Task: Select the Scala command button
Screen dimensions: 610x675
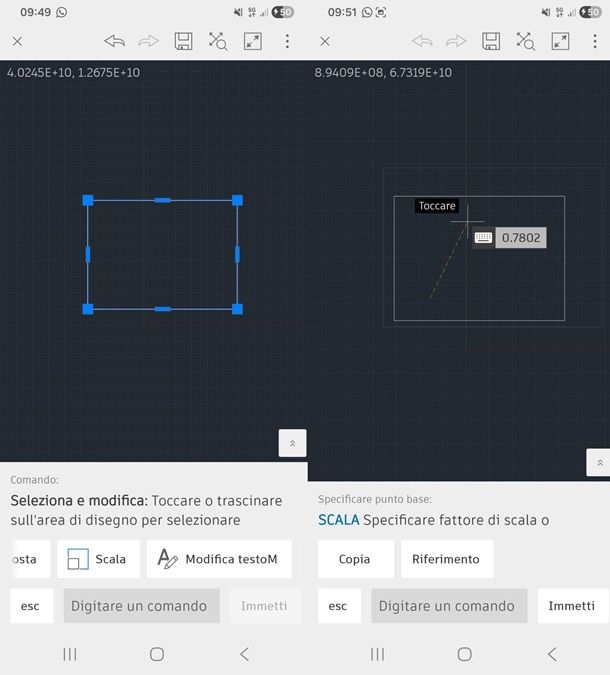Action: tap(99, 559)
